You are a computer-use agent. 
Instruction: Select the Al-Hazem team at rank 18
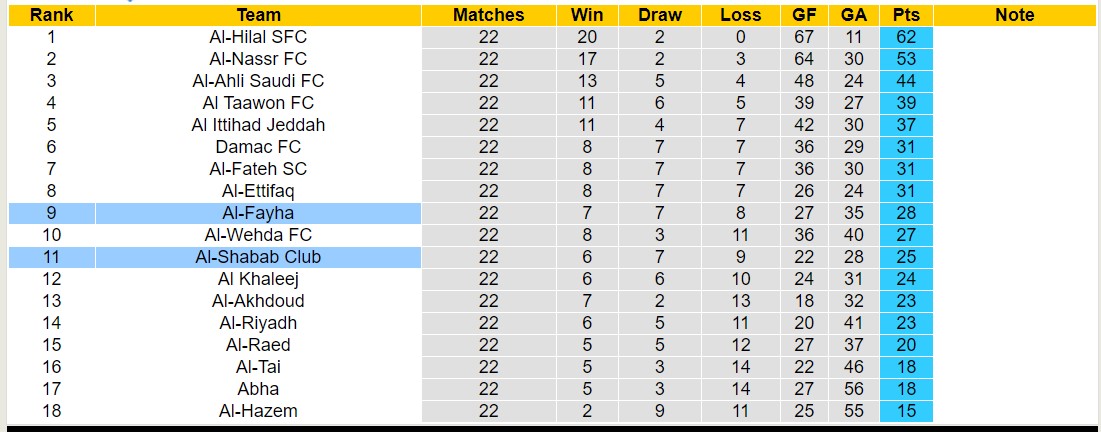[258, 411]
